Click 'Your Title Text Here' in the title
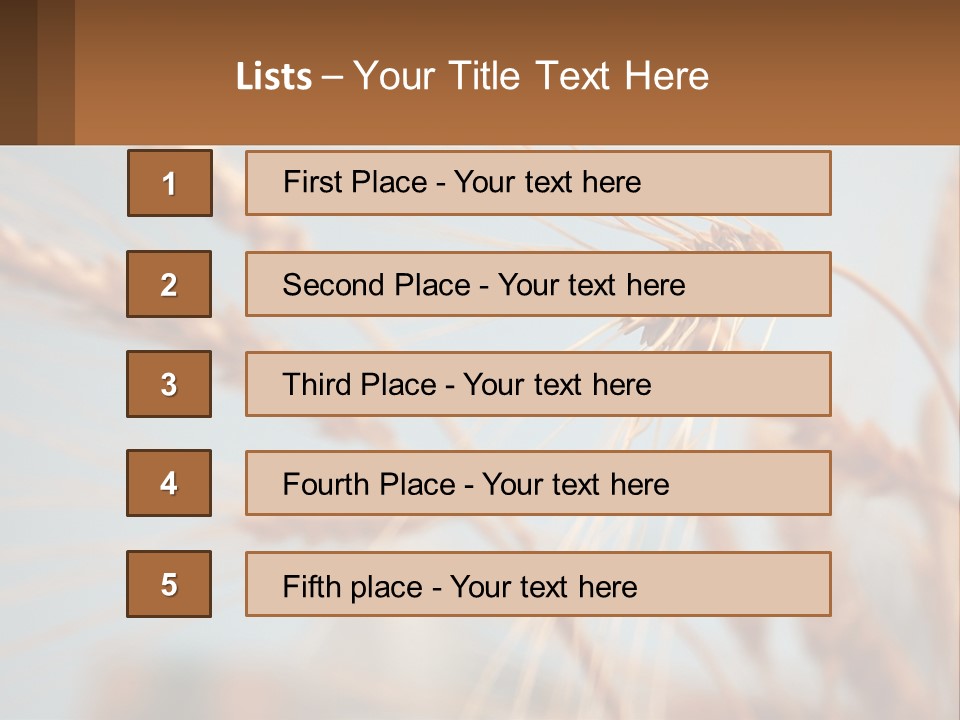The image size is (960, 720). tap(531, 76)
